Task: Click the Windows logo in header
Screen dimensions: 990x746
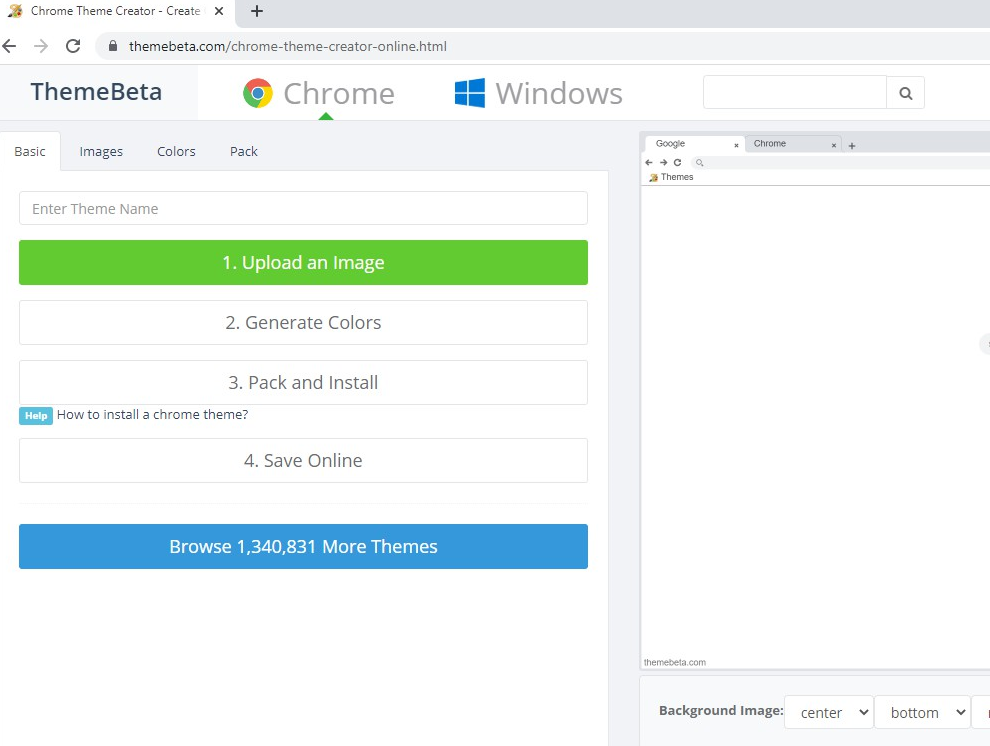Action: click(x=470, y=93)
